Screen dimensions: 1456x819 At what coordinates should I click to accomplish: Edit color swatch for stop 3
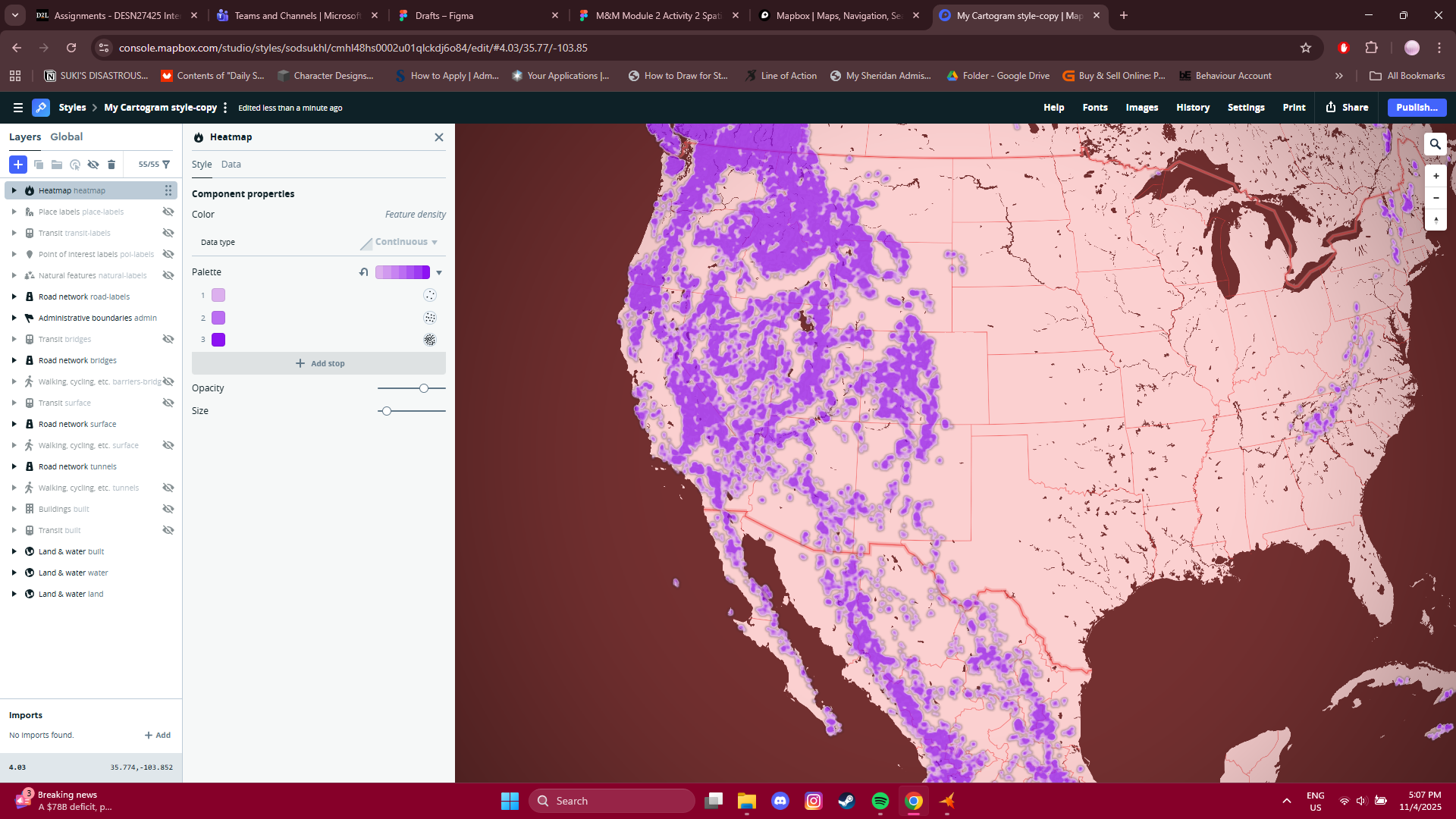[219, 340]
